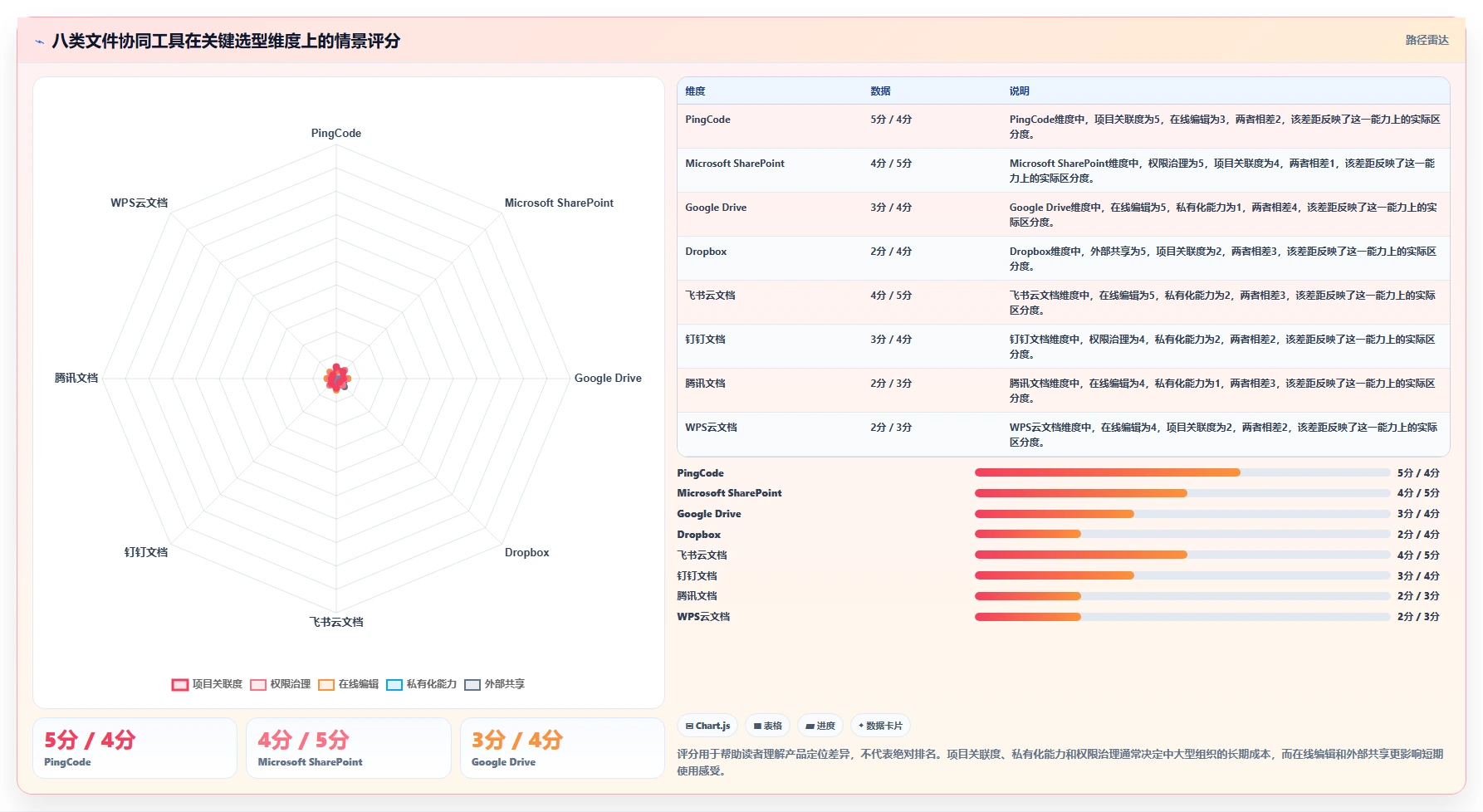Click the description cell in the 钉钉文档 table row
Viewport: 1483px width, 812px height.
1224,347
